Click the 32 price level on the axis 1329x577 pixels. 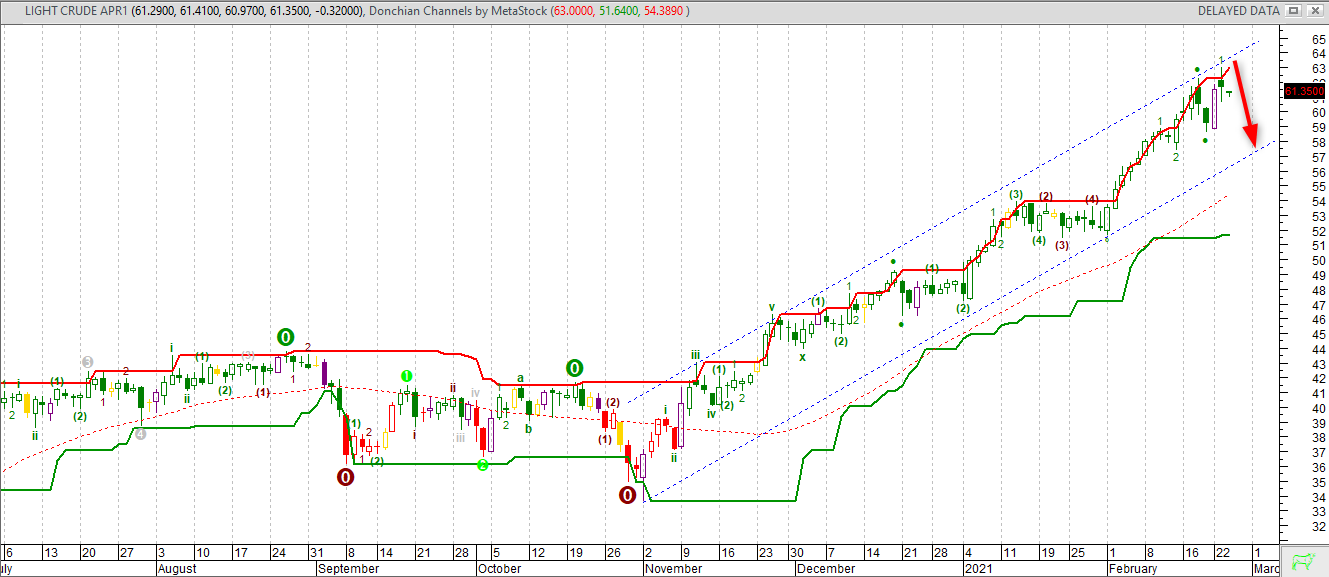1319,527
